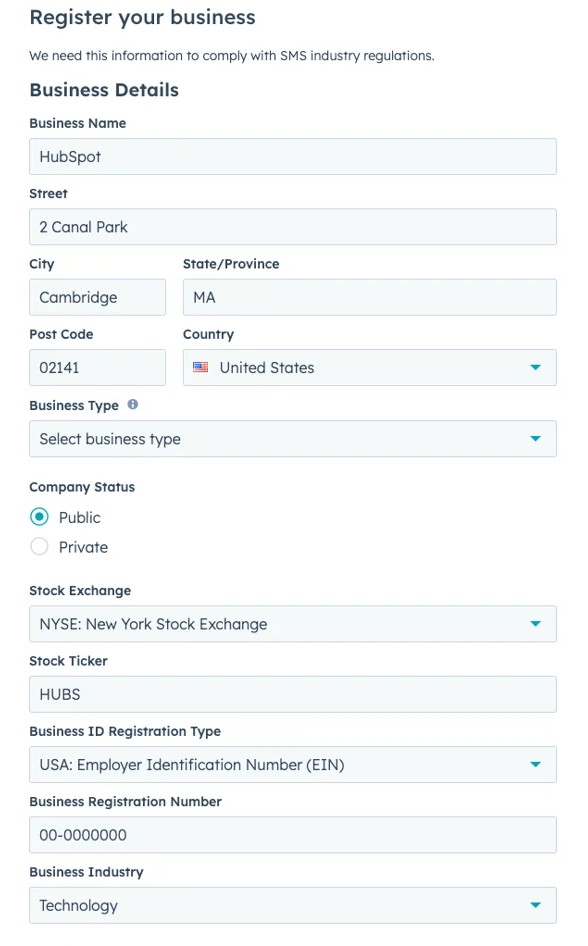Viewport: 588px width, 946px height.
Task: Click the Stock Exchange dropdown caret
Action: [x=535, y=624]
